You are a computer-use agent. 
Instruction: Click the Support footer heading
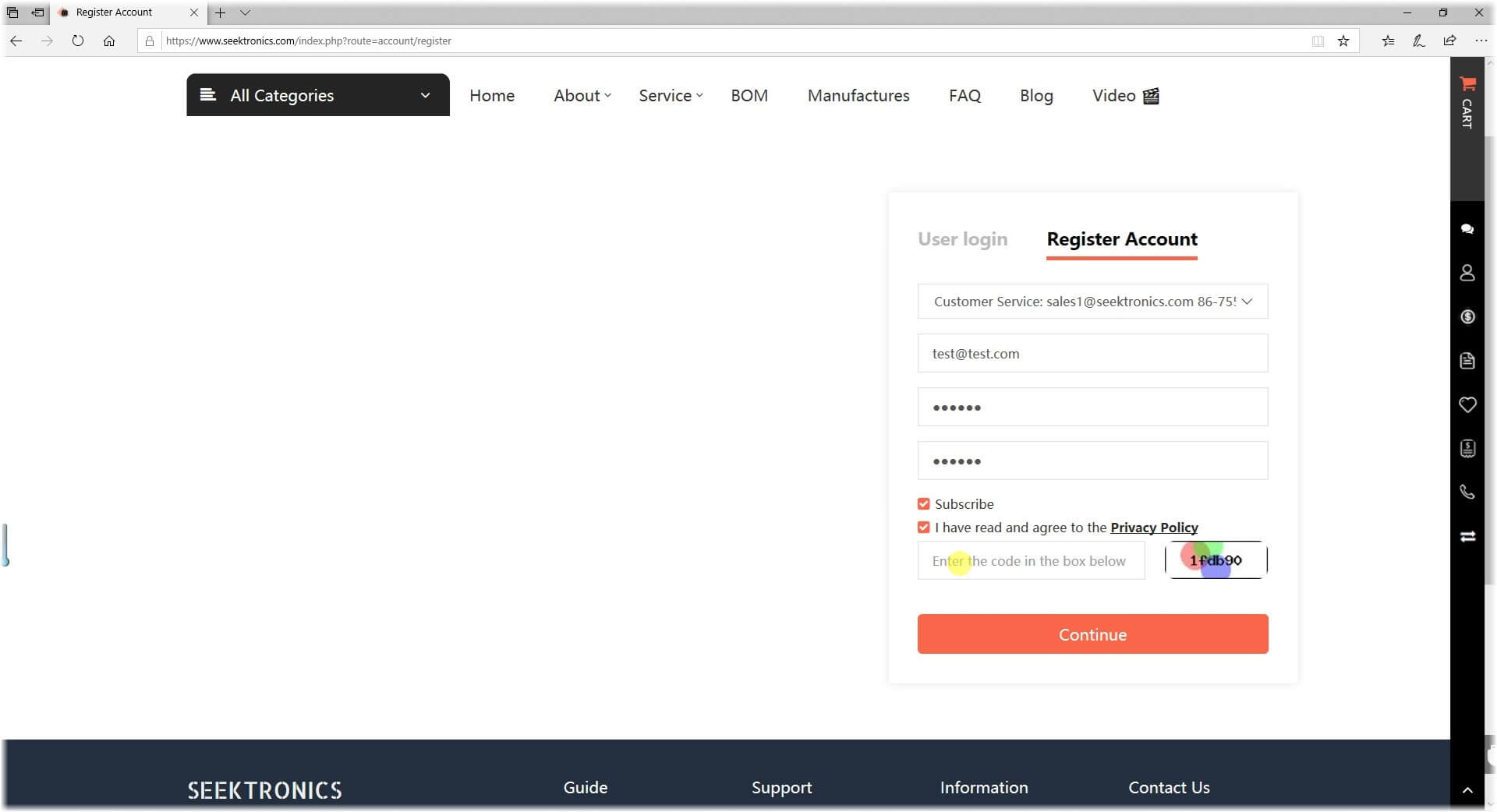coord(781,788)
